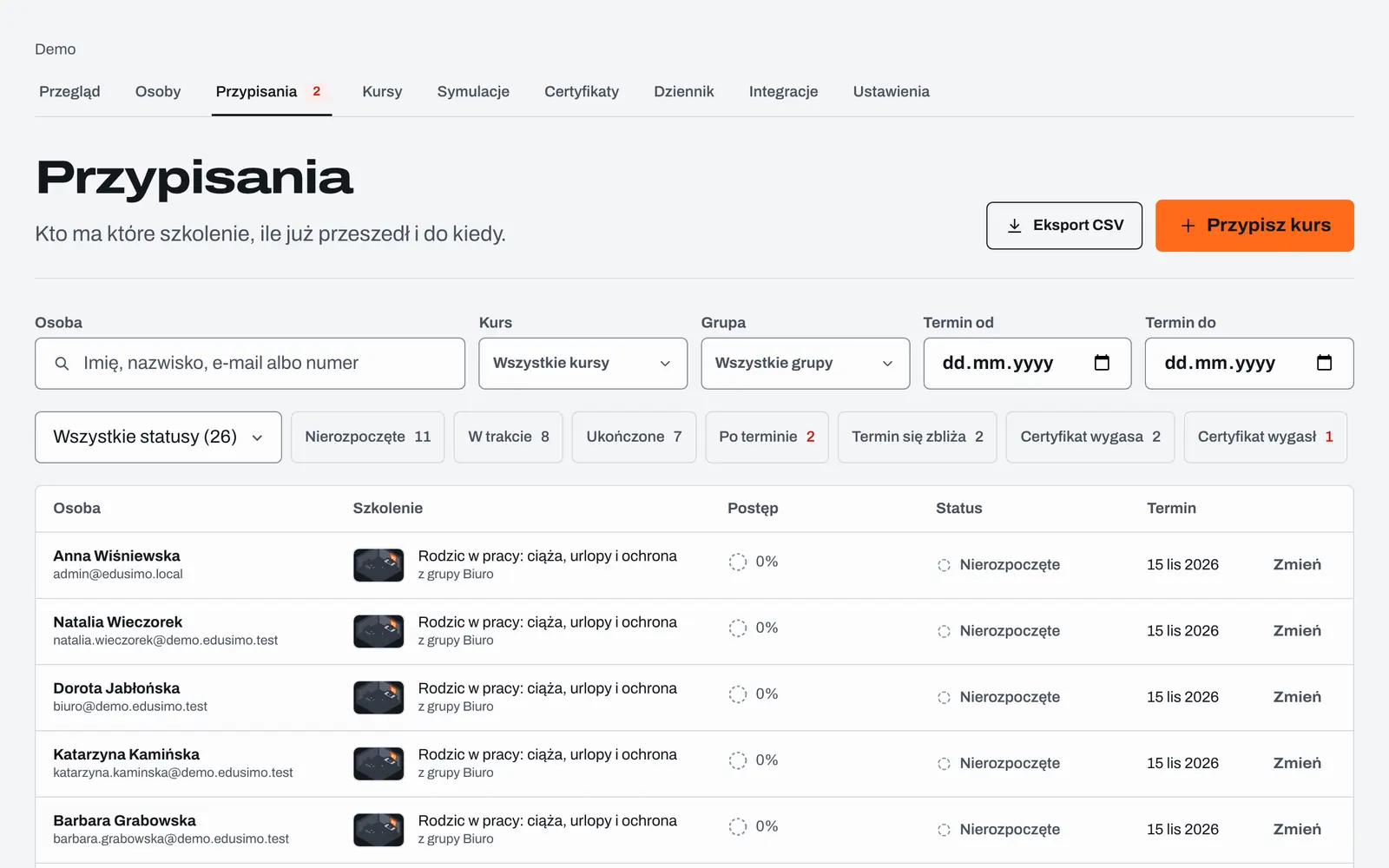Click Zmień for Barbara Grabowska
This screenshot has width=1389, height=868.
pos(1297,829)
